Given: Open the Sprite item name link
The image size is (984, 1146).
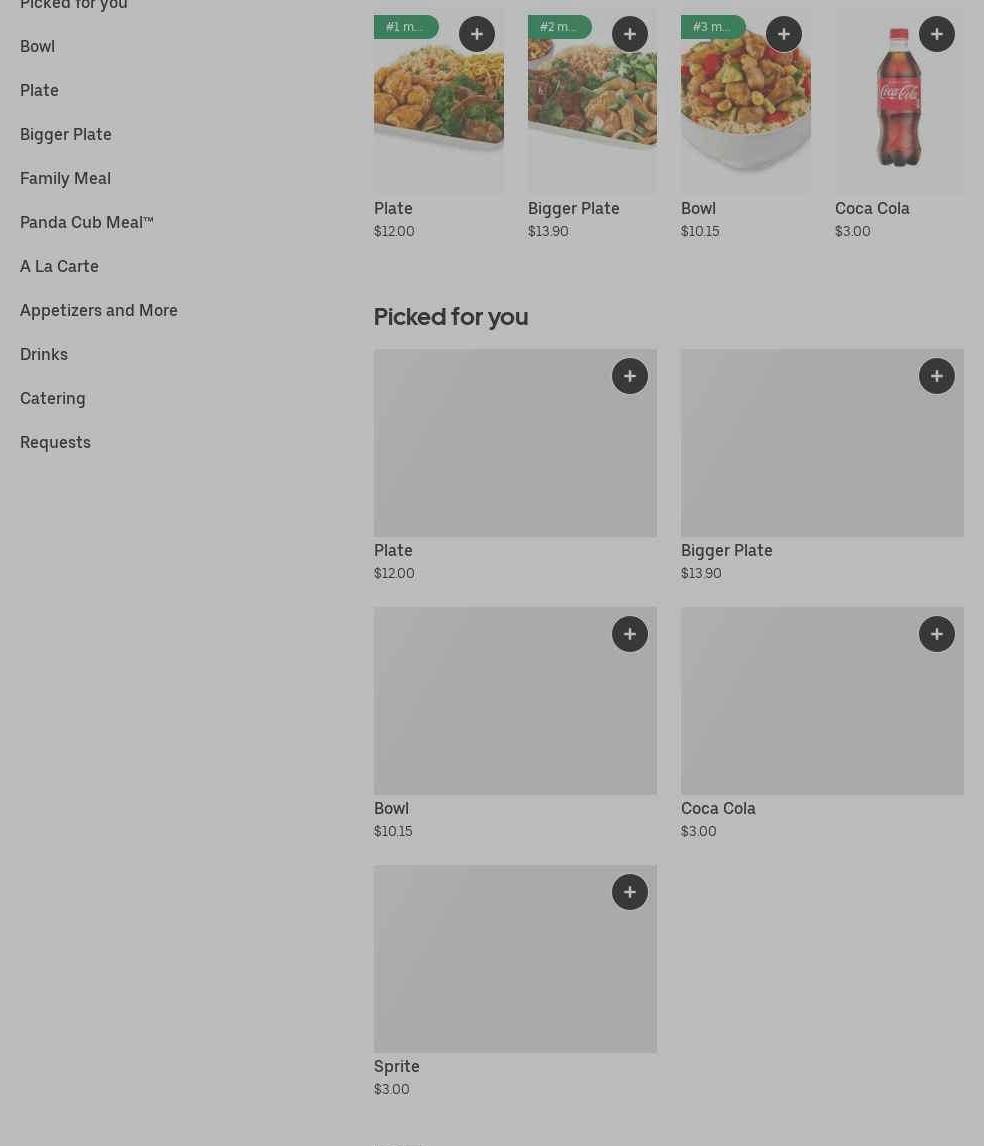Looking at the screenshot, I should coord(397,1066).
